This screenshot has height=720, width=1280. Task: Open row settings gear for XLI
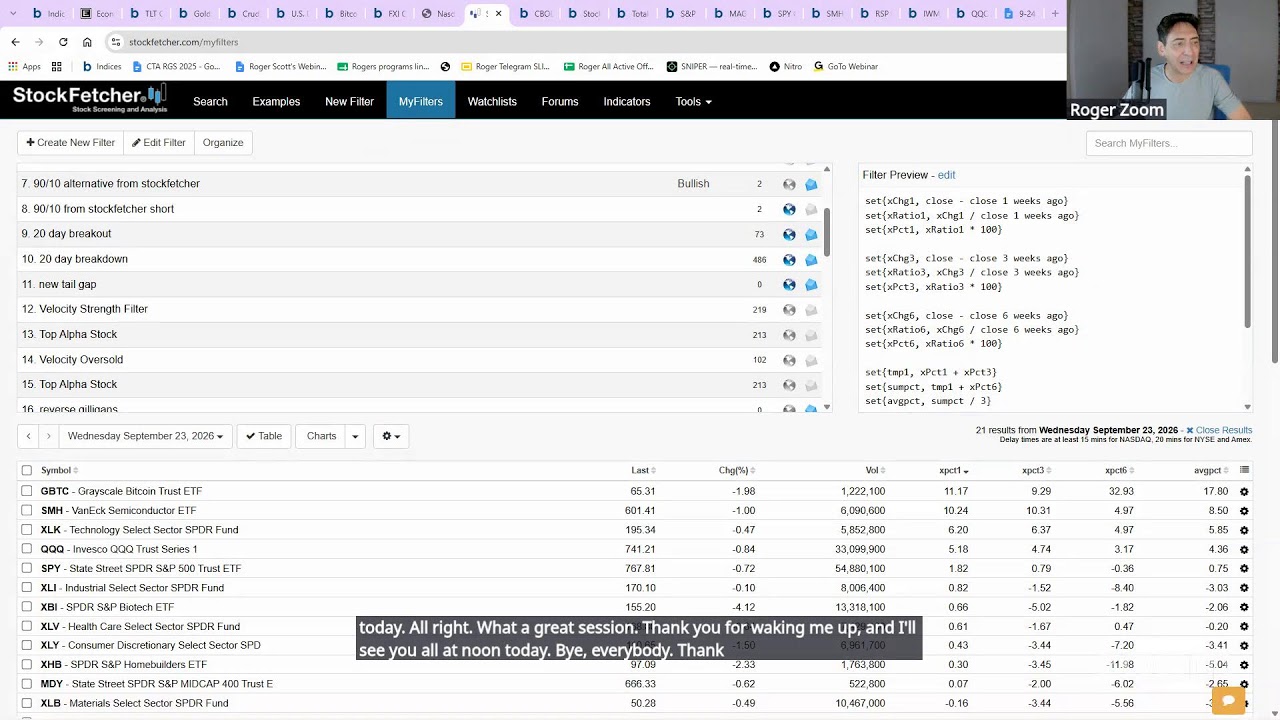tap(1244, 588)
